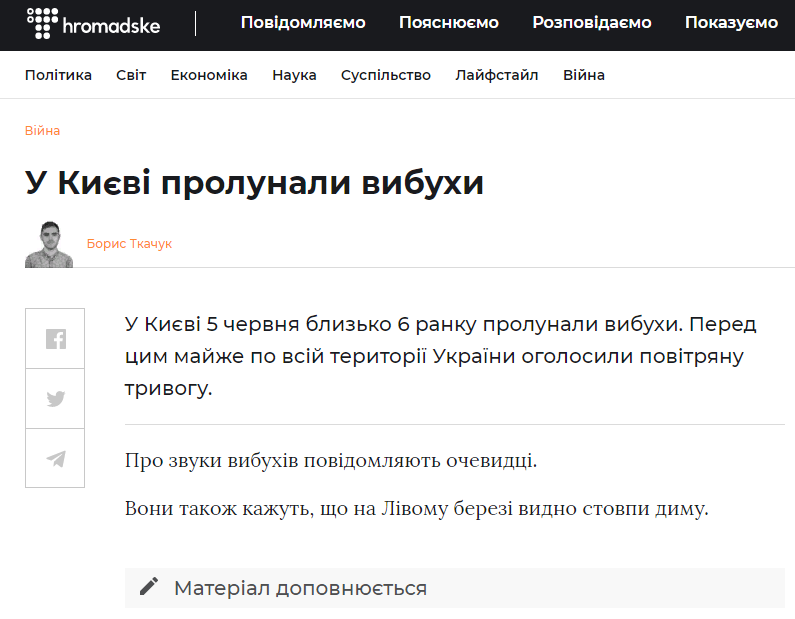Select the Економіка category

pos(209,75)
